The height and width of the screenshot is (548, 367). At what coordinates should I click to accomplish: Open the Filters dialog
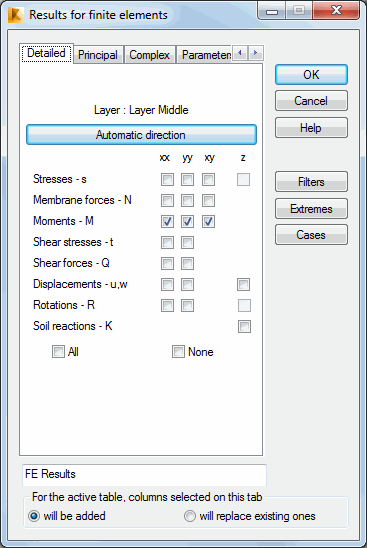(x=311, y=182)
